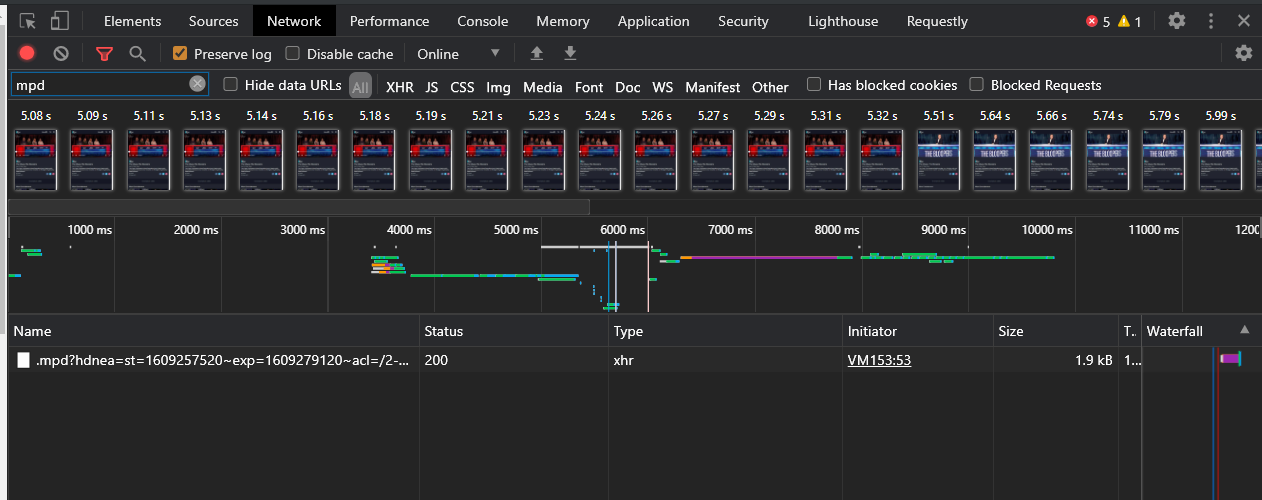1262x500 pixels.
Task: Toggle the red filter funnel icon
Action: point(104,54)
